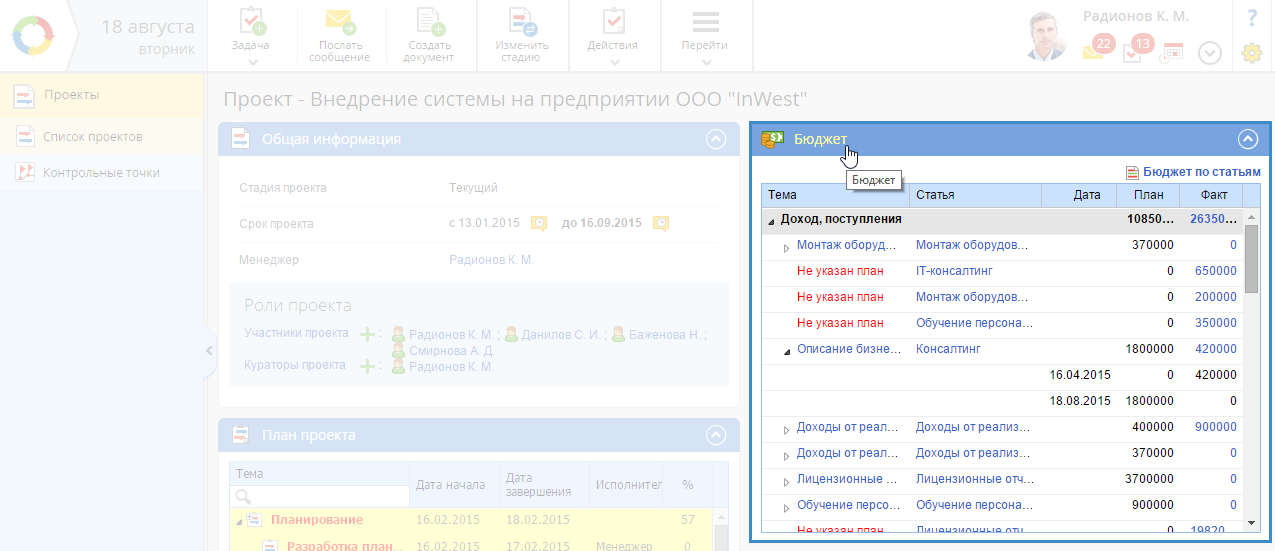The image size is (1275, 551).
Task: Collapse the Budget panel
Action: click(1247, 139)
